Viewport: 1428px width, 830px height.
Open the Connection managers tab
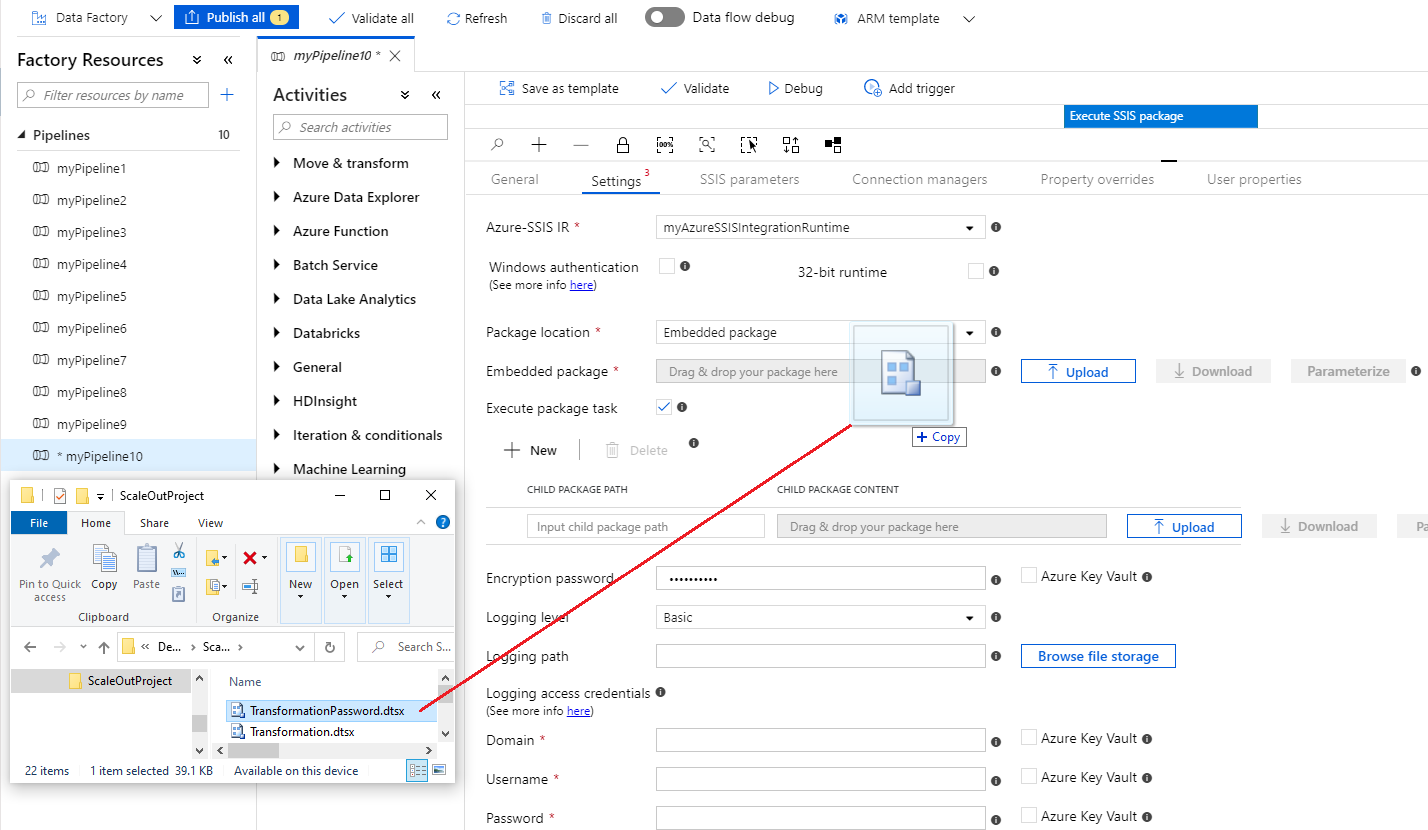click(x=918, y=179)
